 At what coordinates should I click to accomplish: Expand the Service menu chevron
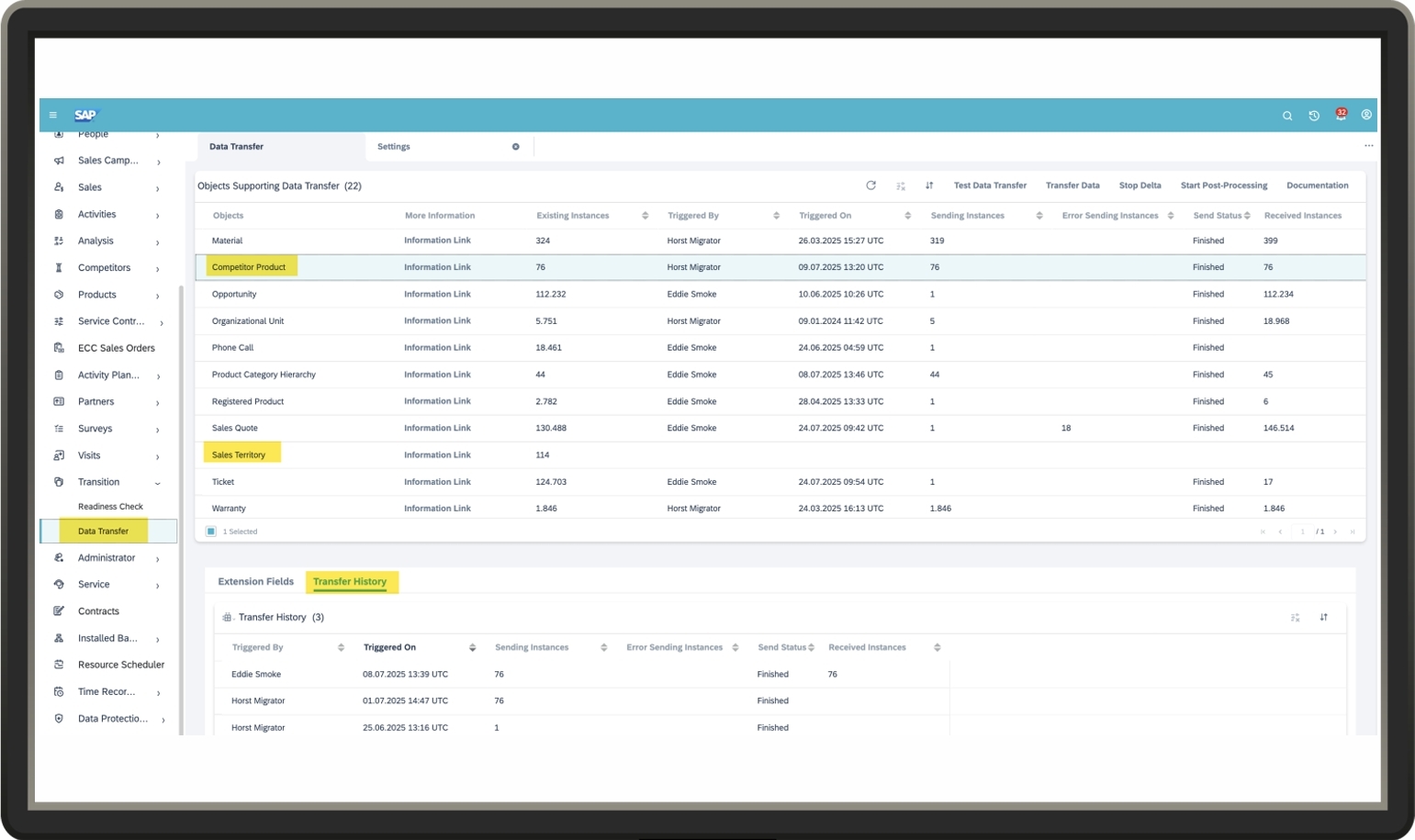158,586
